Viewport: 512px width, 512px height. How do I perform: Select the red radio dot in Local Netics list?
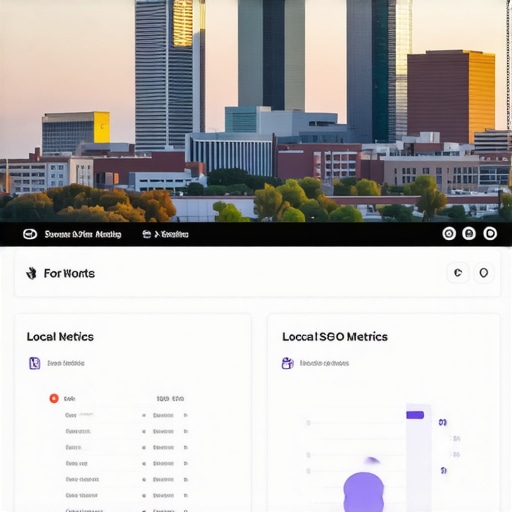click(x=54, y=398)
